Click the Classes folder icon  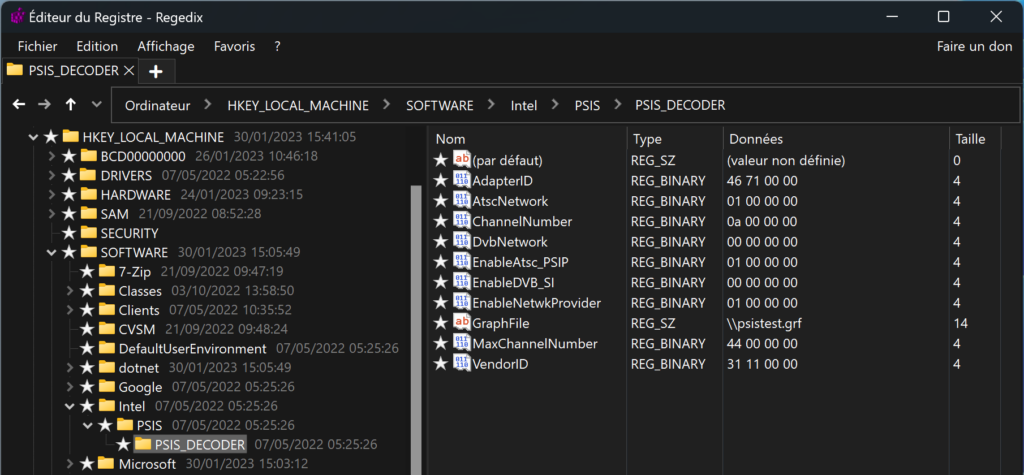point(107,290)
